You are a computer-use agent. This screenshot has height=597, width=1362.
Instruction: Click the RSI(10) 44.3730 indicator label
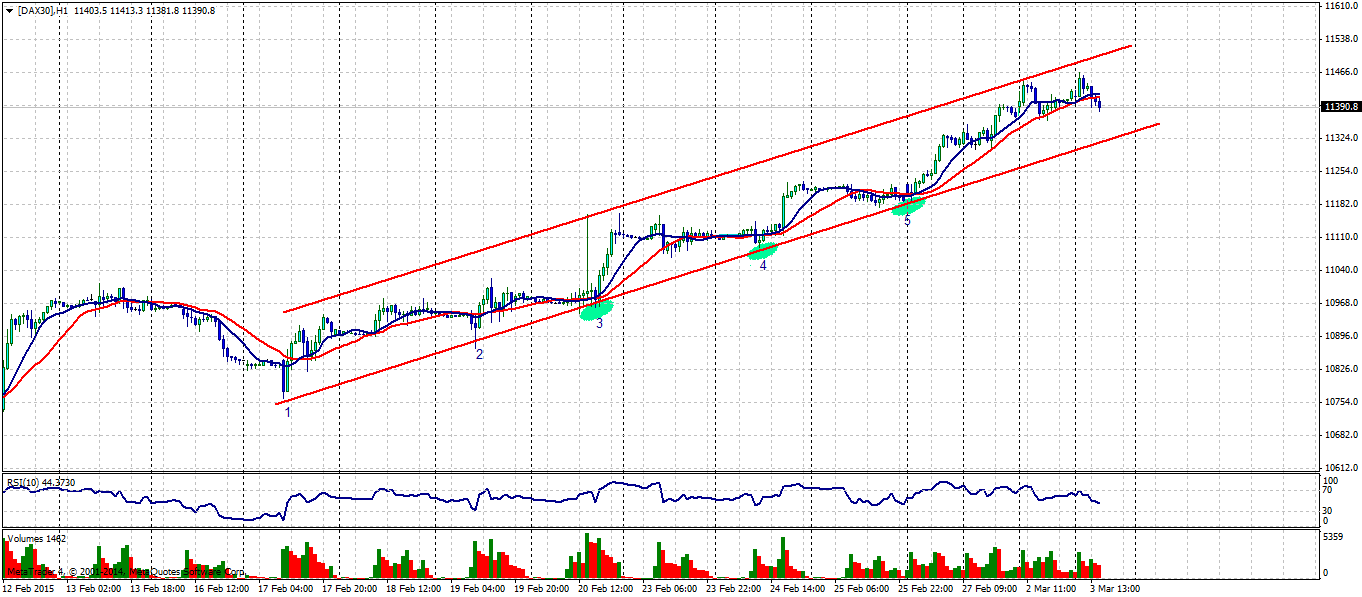41,482
